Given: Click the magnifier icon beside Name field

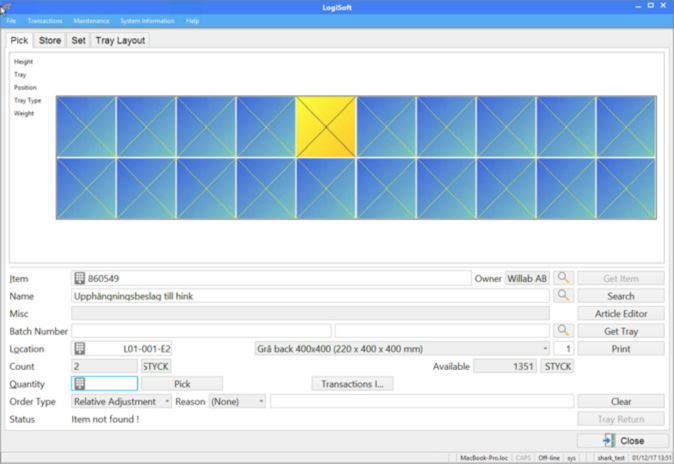Looking at the screenshot, I should coord(563,296).
